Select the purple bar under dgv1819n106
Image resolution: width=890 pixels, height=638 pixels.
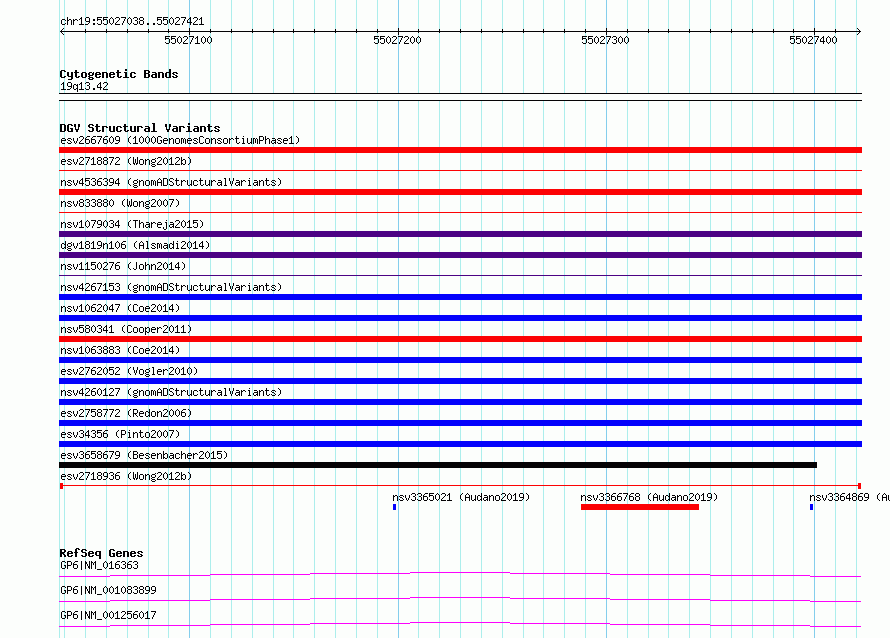pyautogui.click(x=460, y=255)
